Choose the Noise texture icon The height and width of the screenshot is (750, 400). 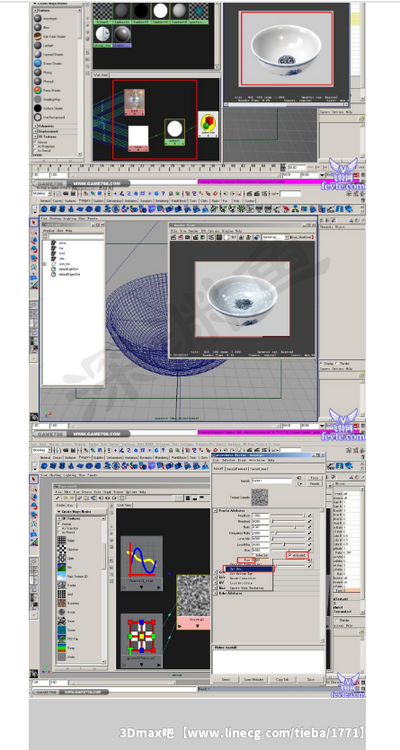(x=62, y=621)
